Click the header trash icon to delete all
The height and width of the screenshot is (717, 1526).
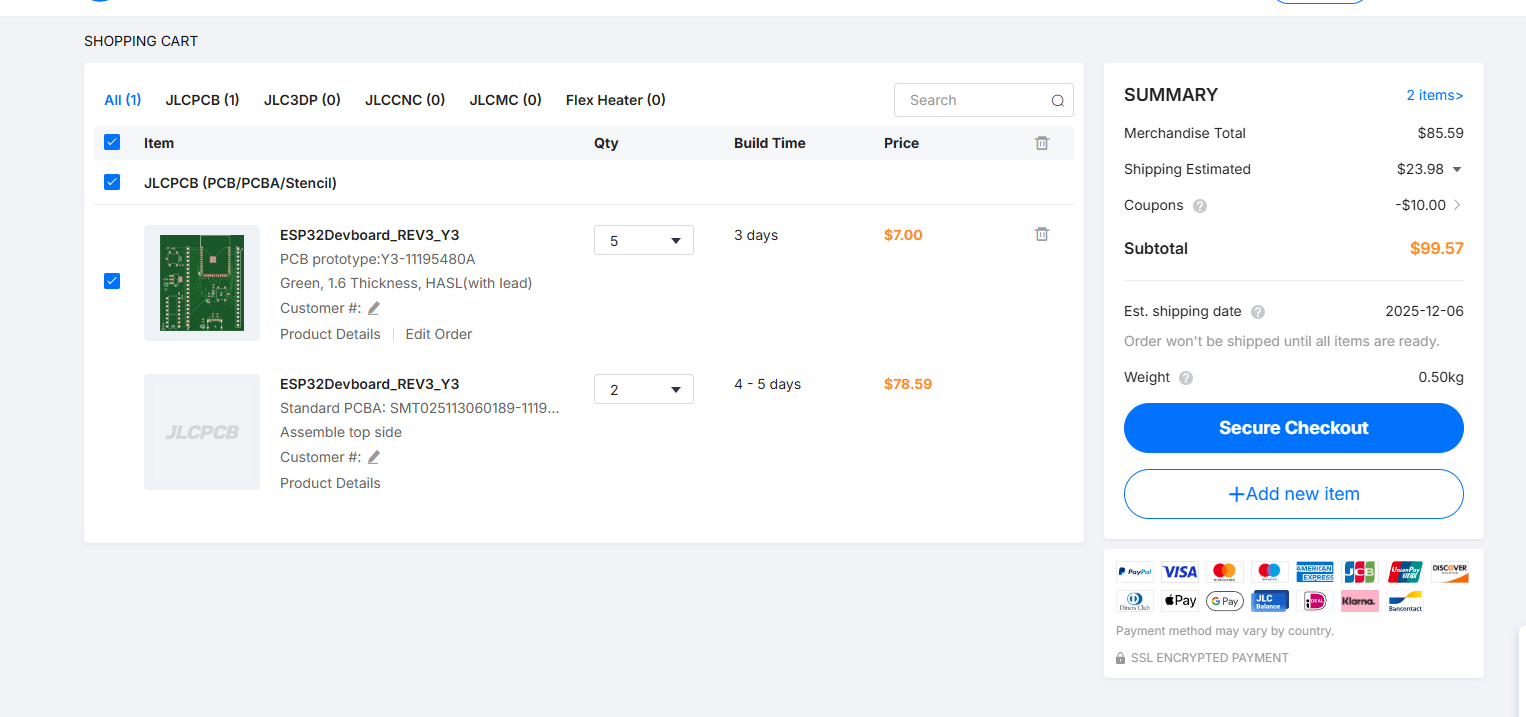coord(1041,143)
